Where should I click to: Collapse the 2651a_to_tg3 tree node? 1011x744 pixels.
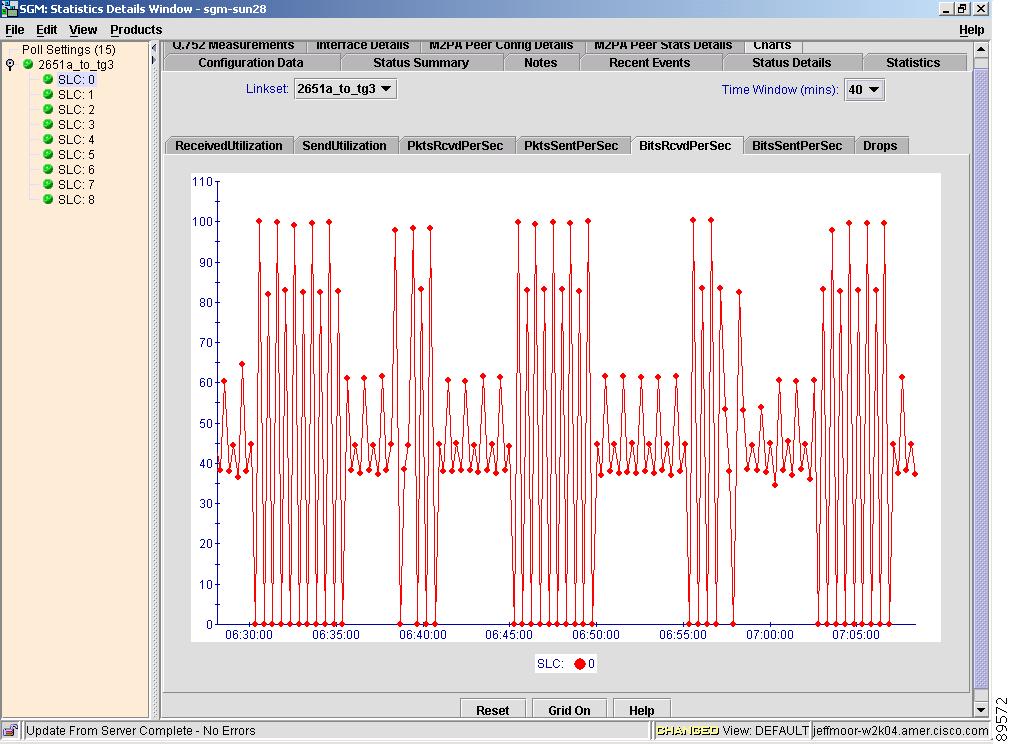[10, 65]
